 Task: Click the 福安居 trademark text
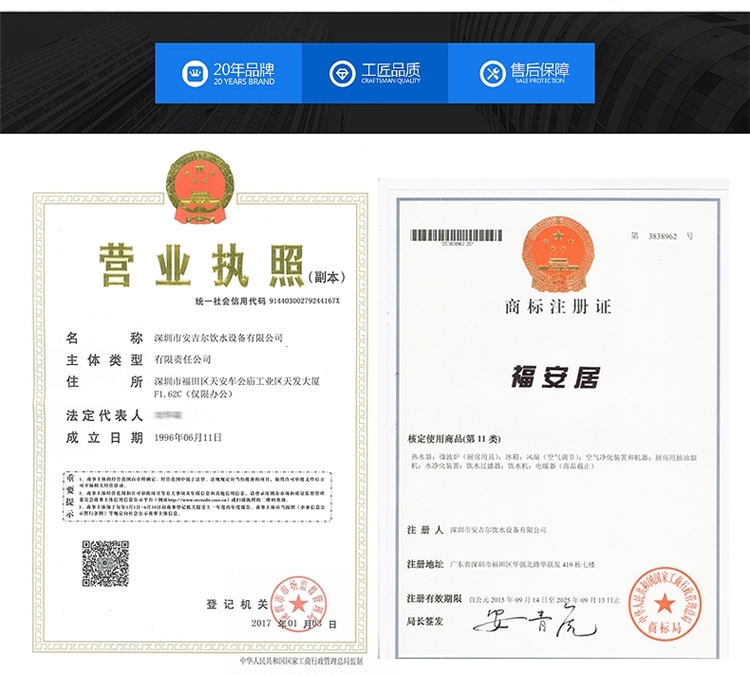click(556, 377)
